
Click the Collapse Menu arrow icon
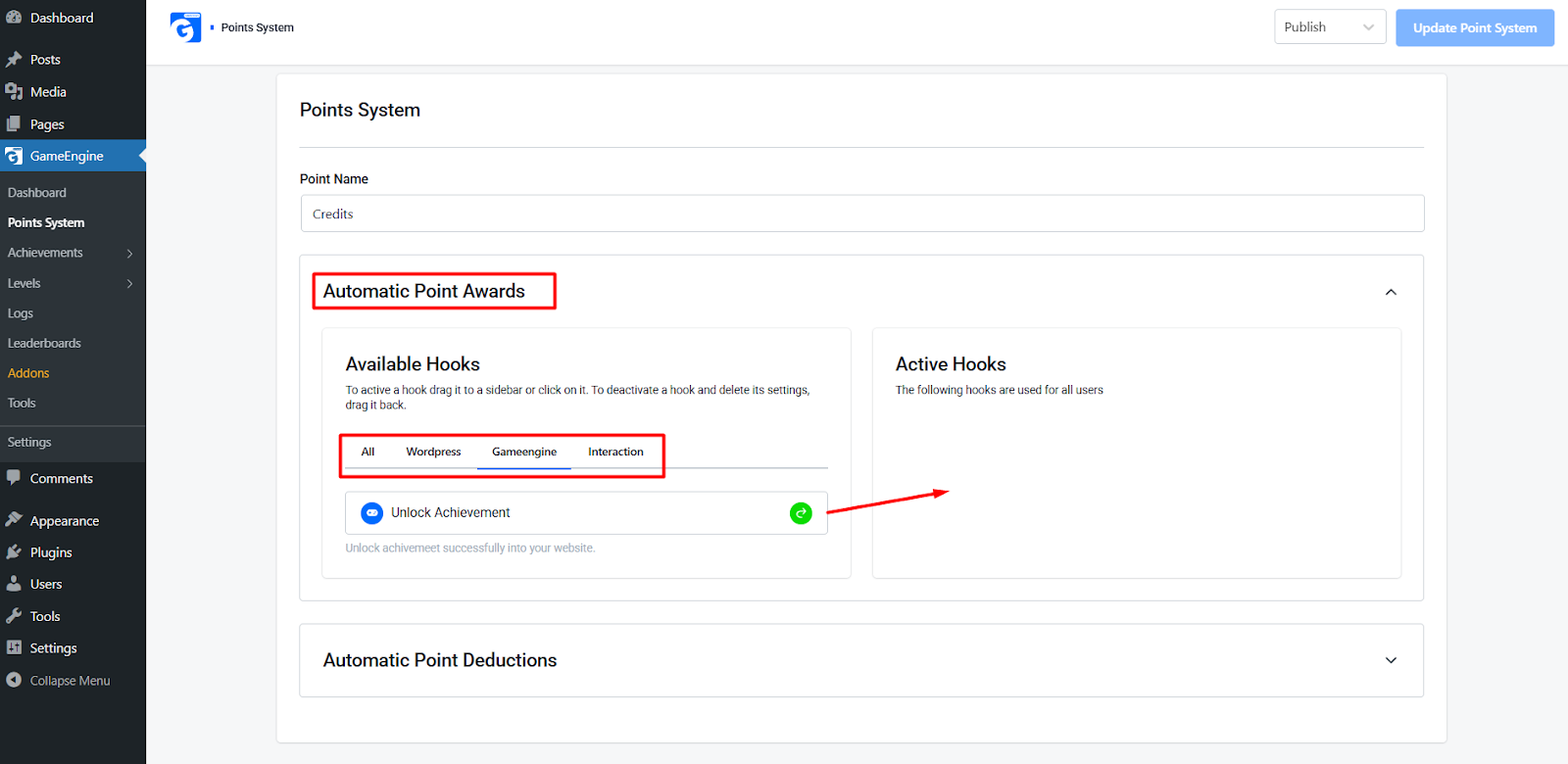pos(14,680)
